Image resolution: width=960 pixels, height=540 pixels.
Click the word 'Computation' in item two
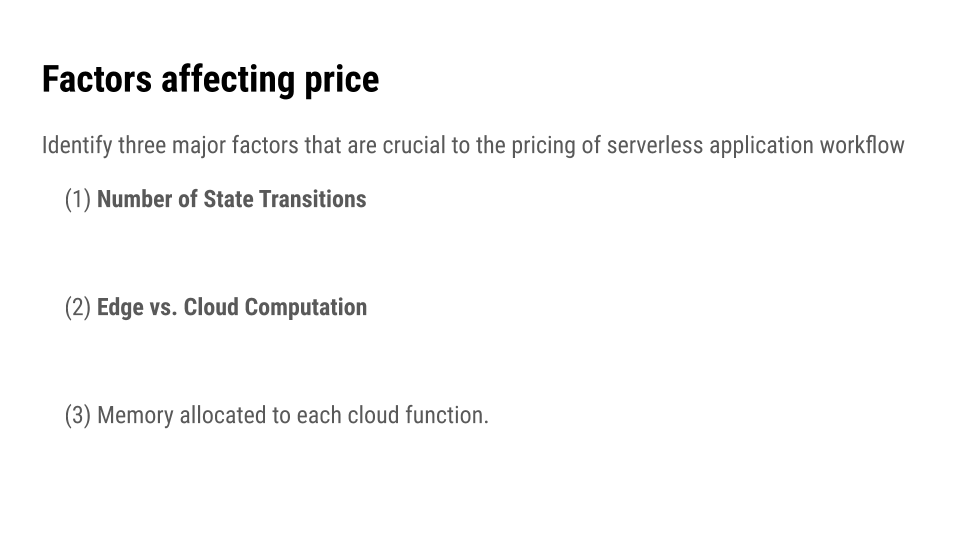point(306,307)
